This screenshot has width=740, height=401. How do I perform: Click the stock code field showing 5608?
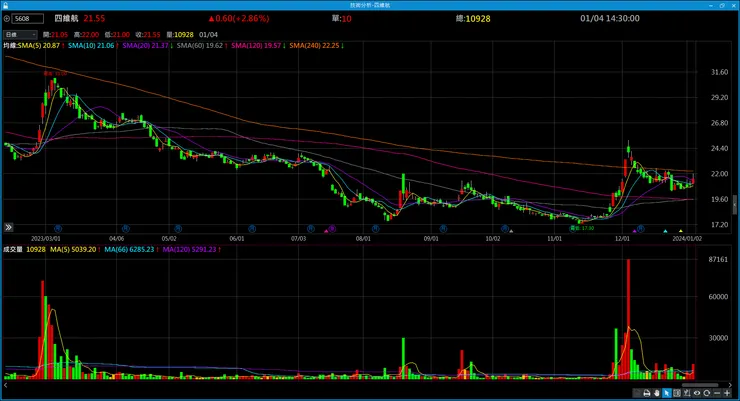click(x=28, y=19)
